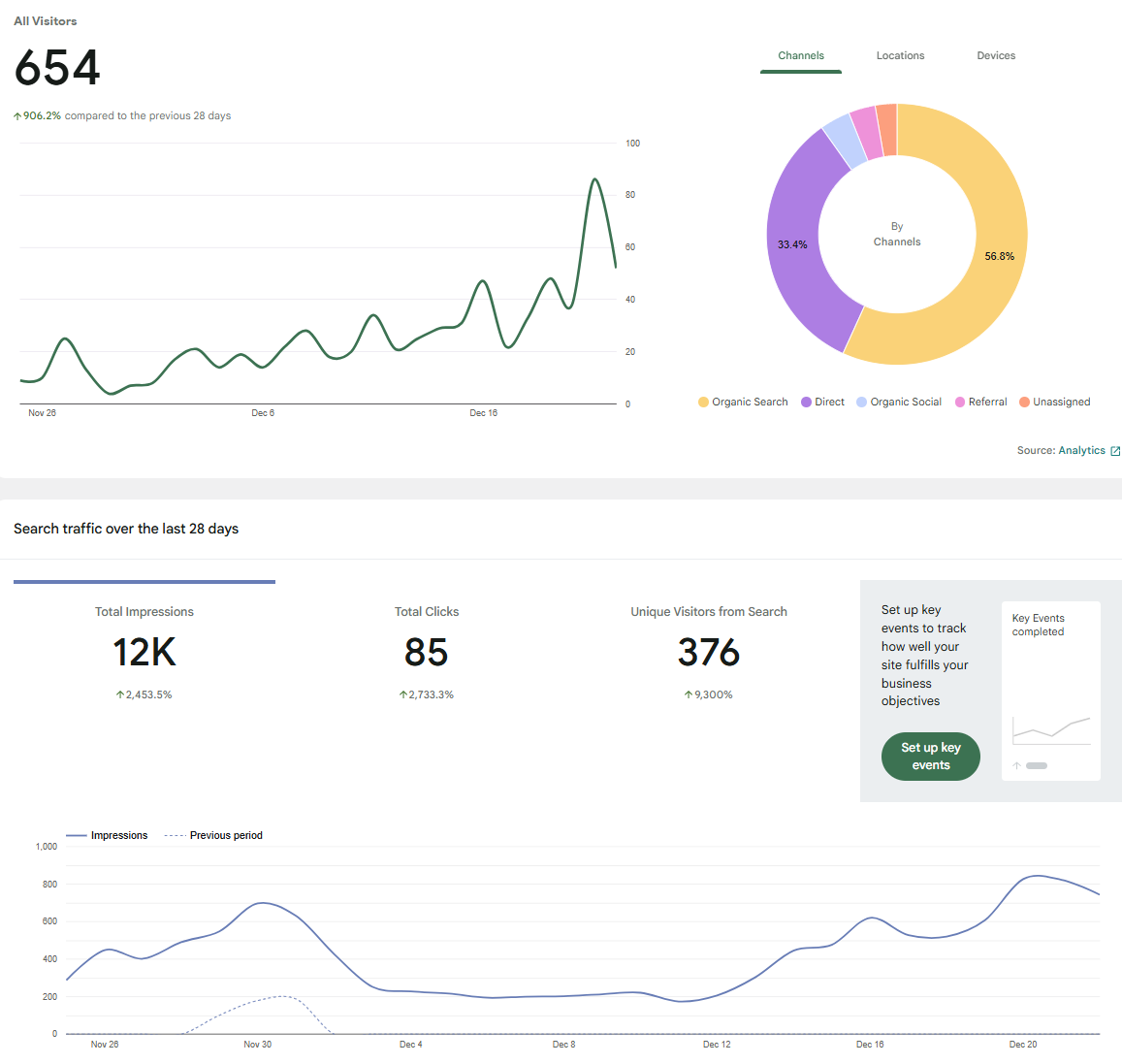Switch to the Locations tab
Screen dimensions: 1122x1064
coord(900,55)
